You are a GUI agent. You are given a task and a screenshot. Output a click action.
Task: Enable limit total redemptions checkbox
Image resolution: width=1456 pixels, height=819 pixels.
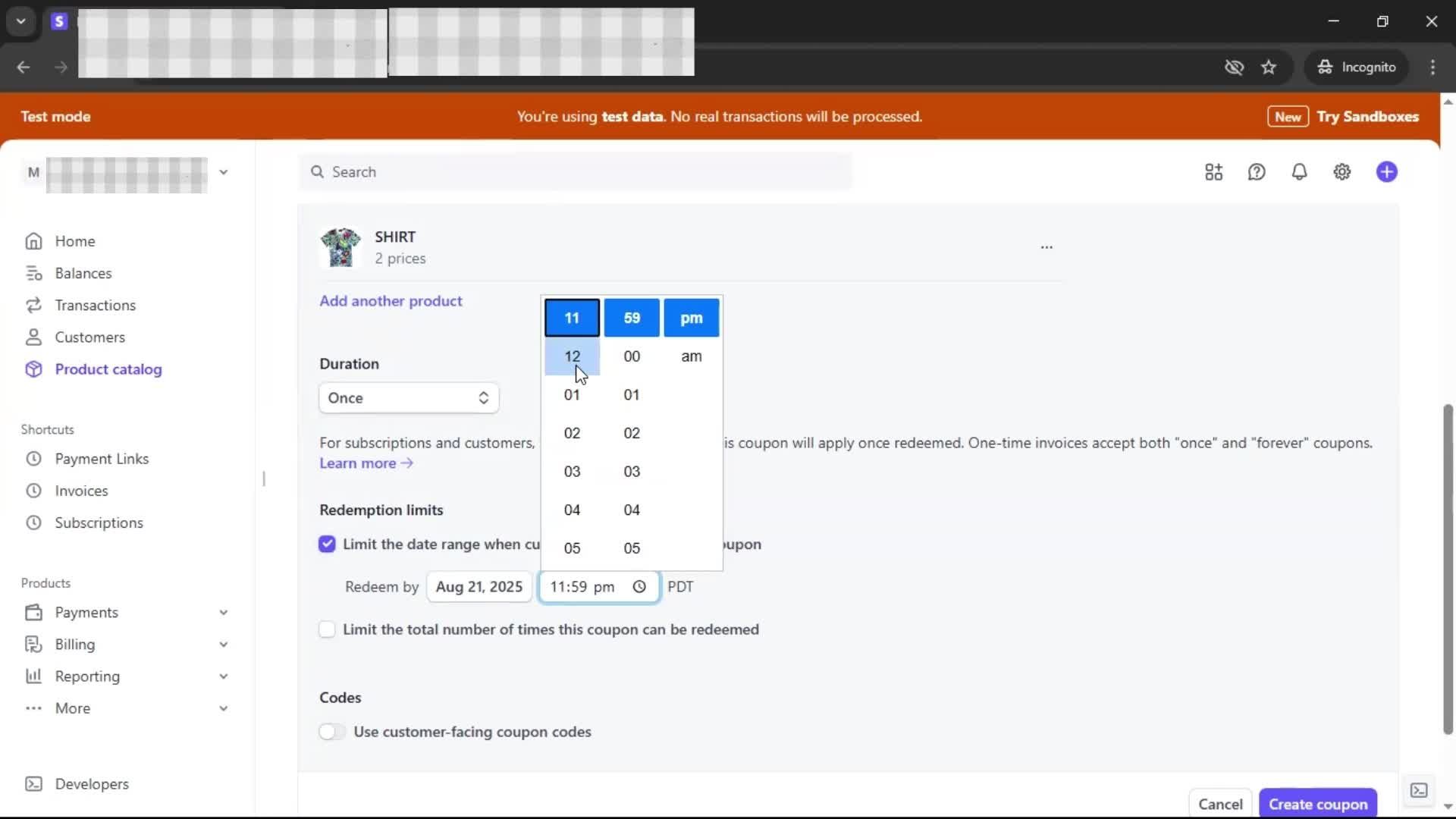327,629
